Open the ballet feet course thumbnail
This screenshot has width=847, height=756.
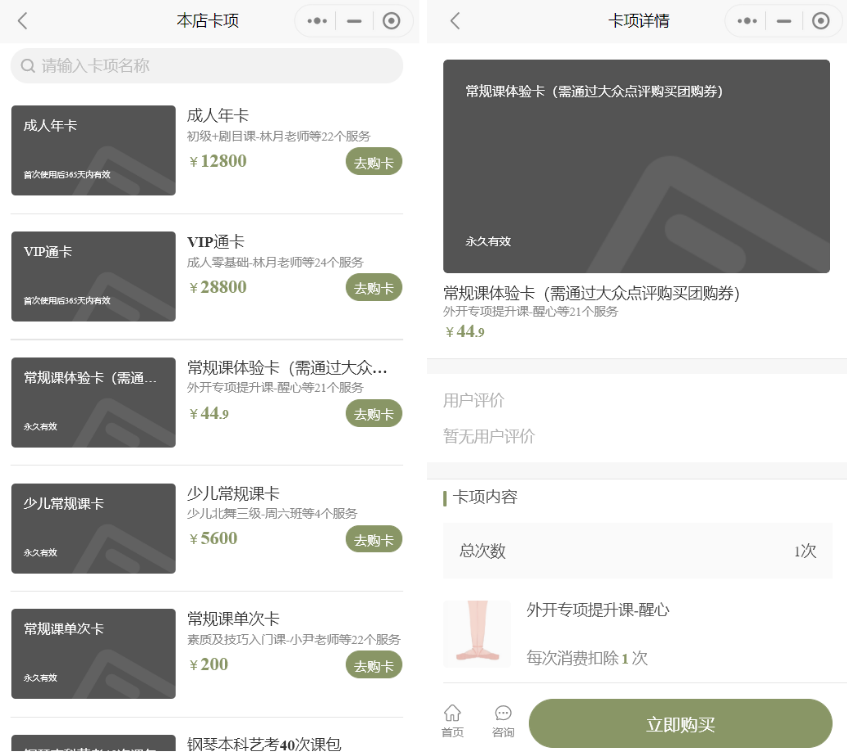pos(477,634)
